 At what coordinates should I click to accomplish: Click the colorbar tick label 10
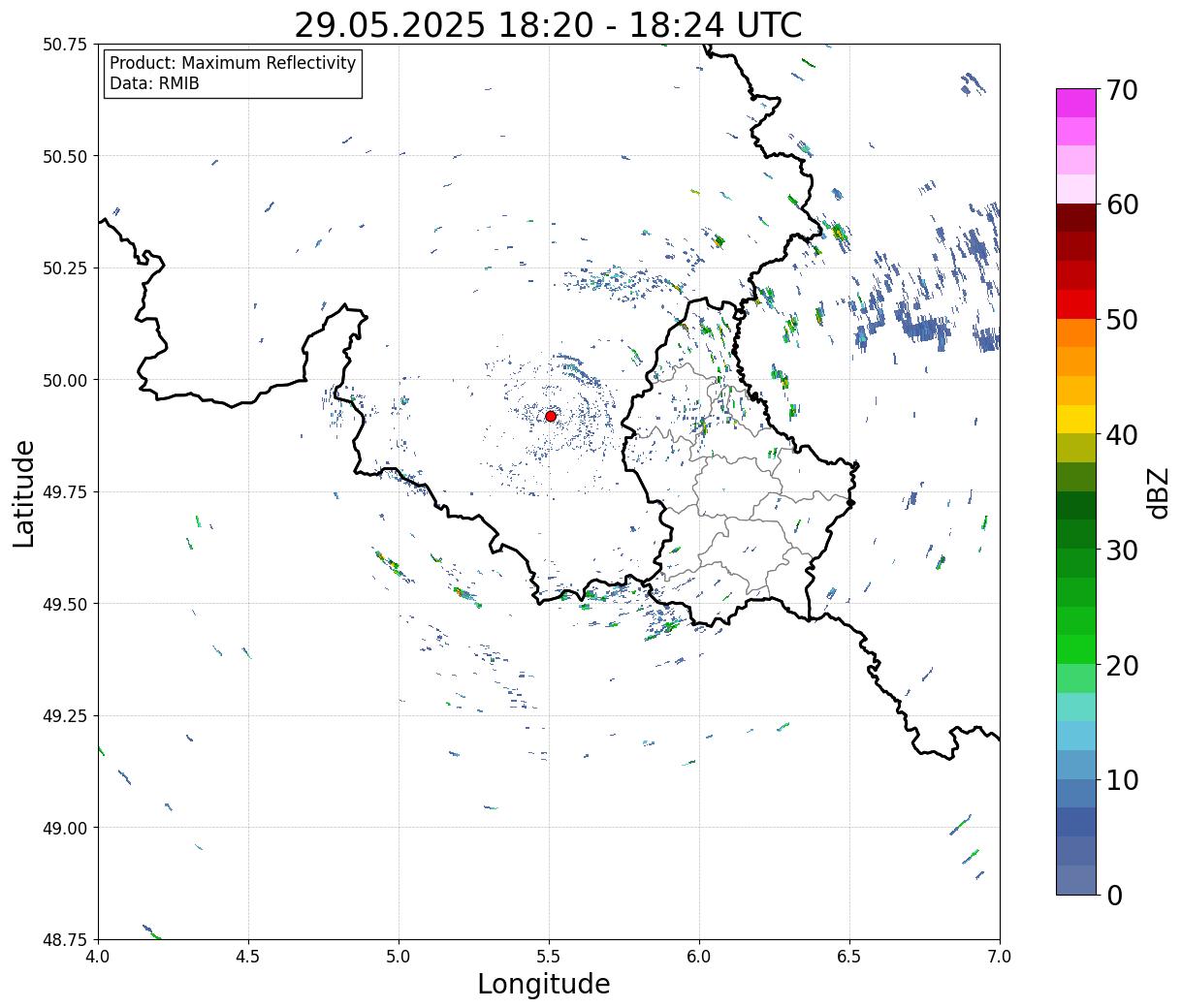click(1122, 780)
